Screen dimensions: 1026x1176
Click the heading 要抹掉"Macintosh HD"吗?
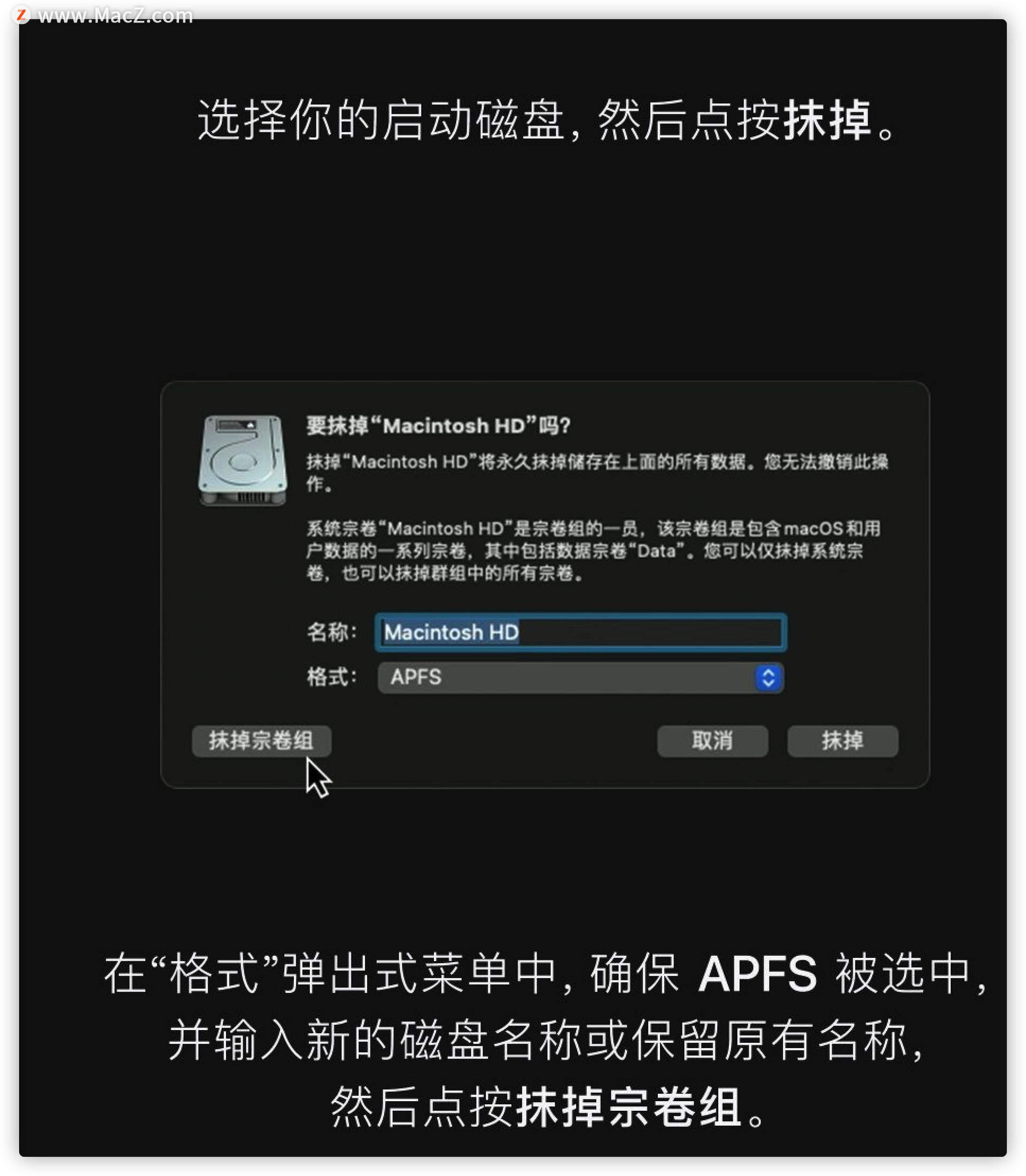pos(438,425)
